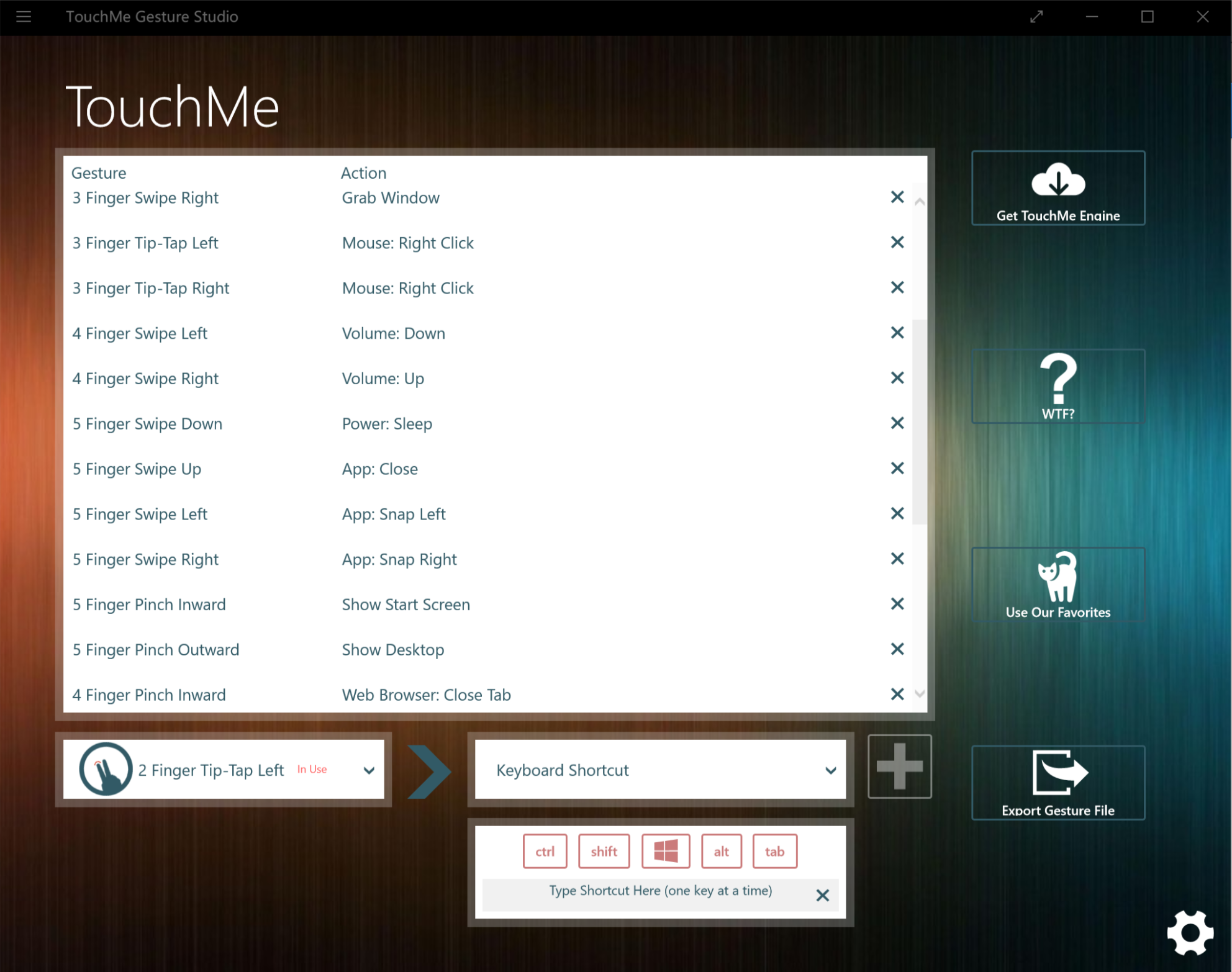1232x972 pixels.
Task: Toggle the Windows logo modifier key
Action: click(x=666, y=851)
